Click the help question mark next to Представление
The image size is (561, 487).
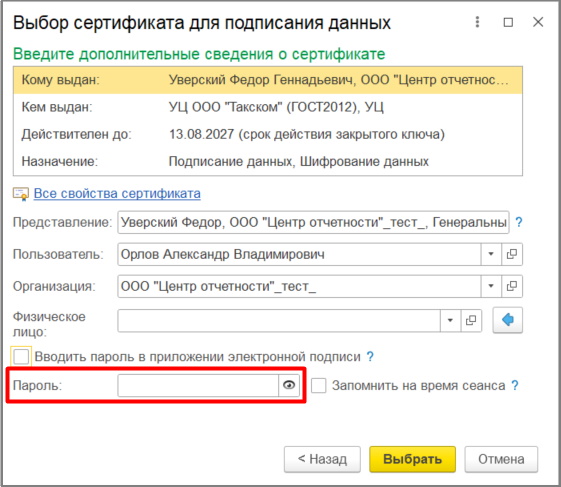pos(519,222)
